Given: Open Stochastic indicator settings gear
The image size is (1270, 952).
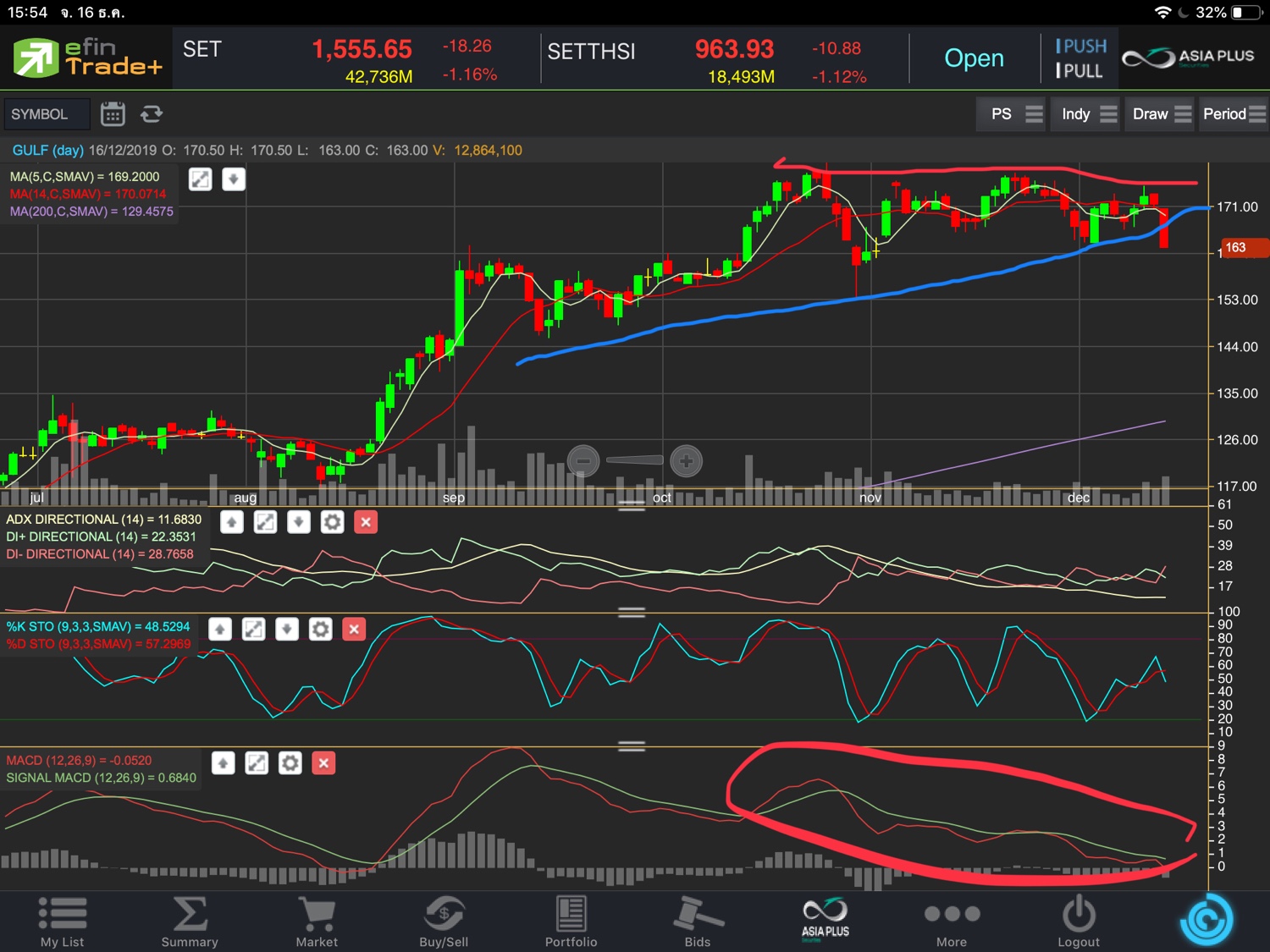Looking at the screenshot, I should 321,629.
